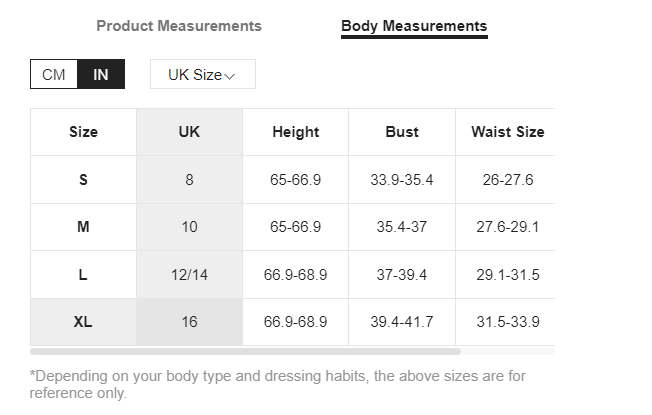Select the S size row label

point(83,180)
